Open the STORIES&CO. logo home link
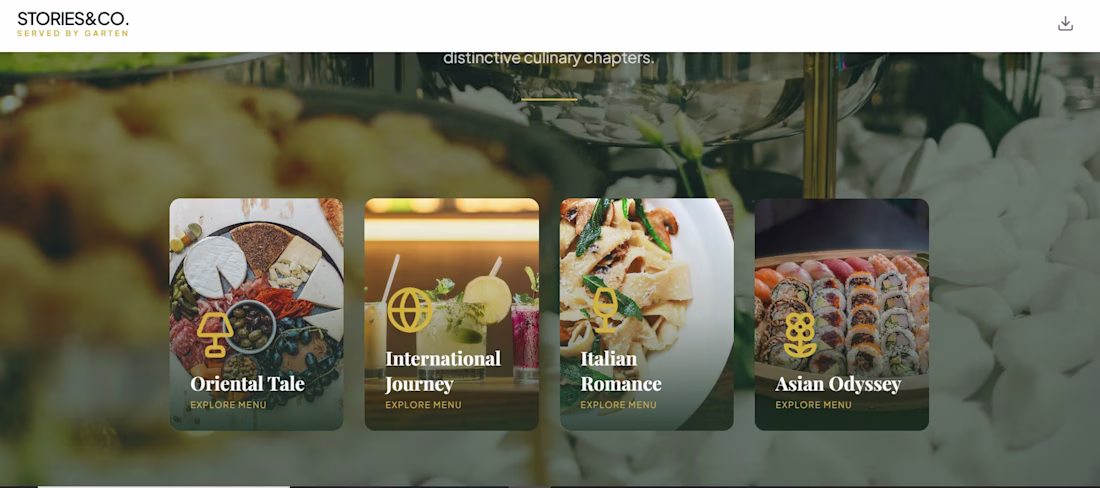Screen dimensions: 1100x488 [x=73, y=19]
